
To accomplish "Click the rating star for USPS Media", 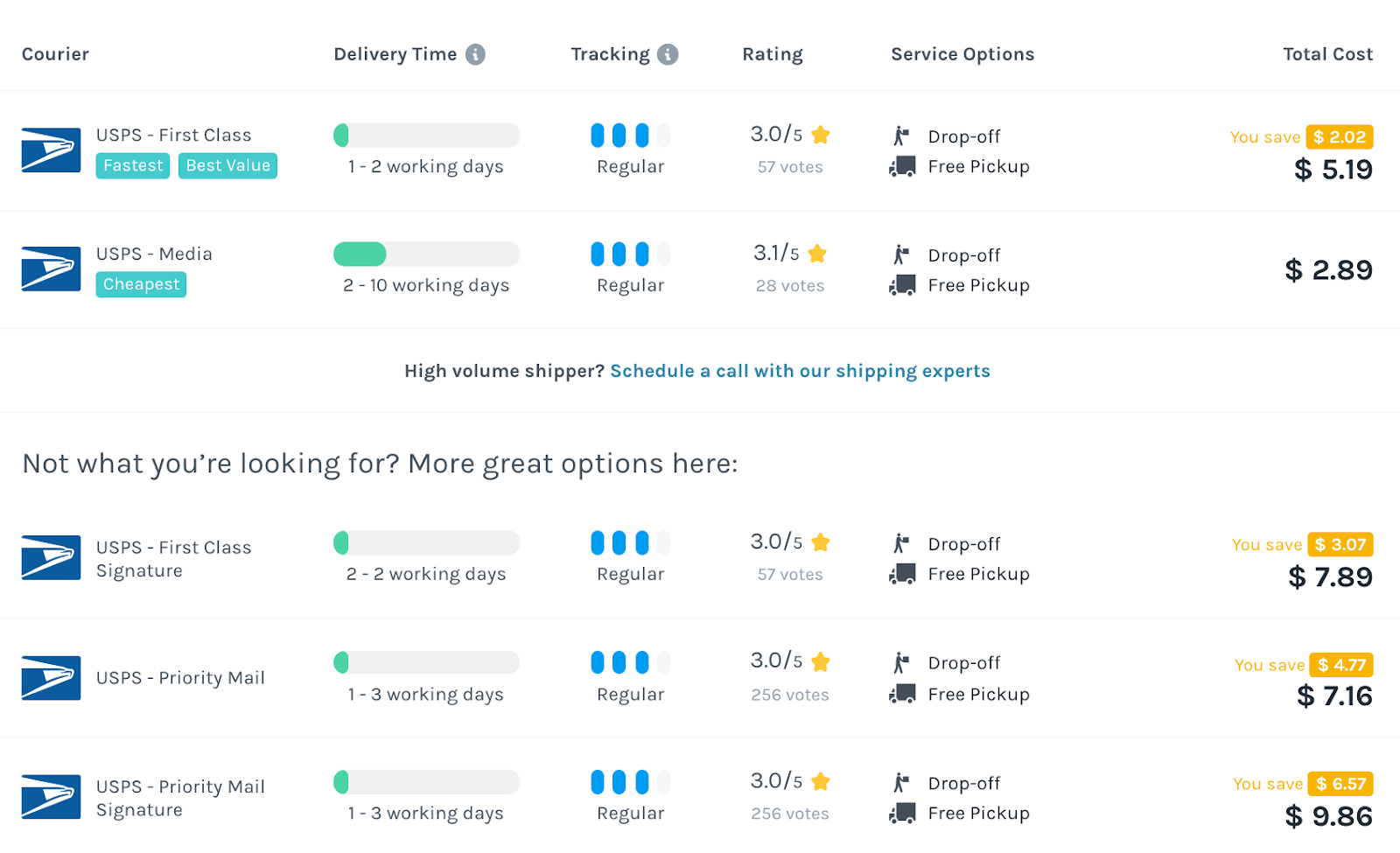I will (x=817, y=254).
